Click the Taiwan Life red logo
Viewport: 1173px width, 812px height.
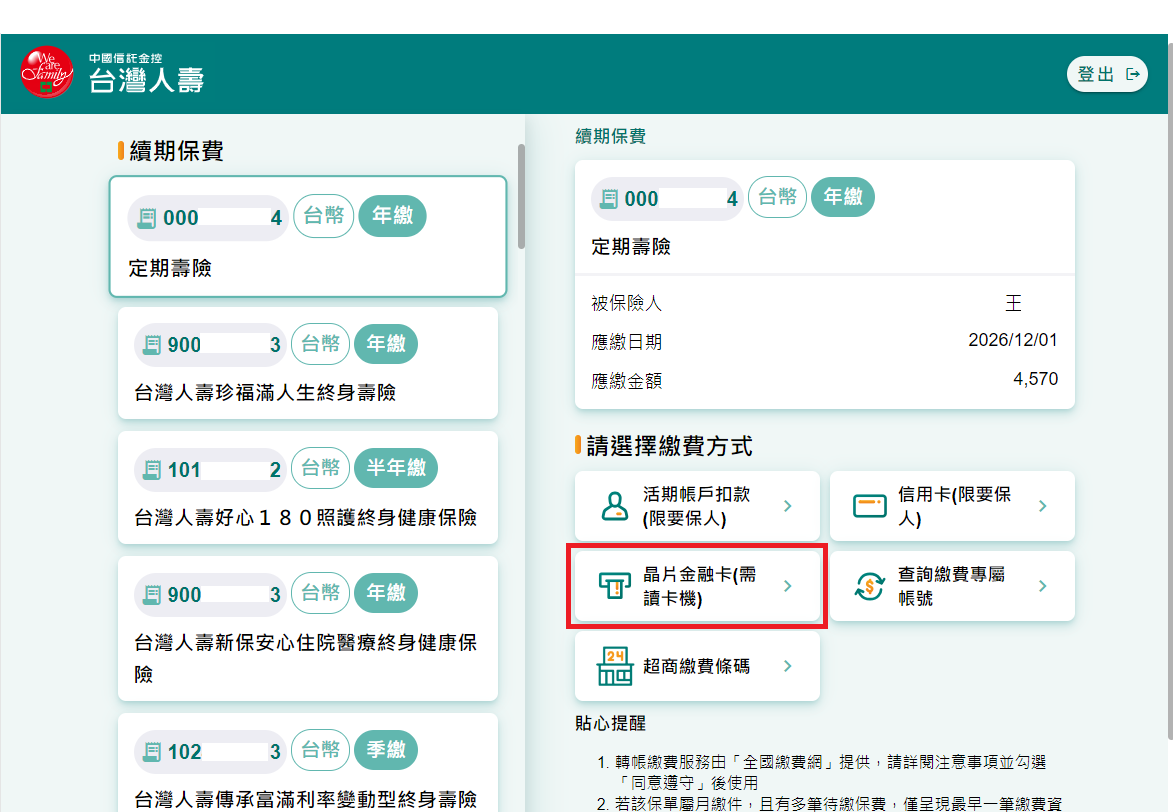pyautogui.click(x=47, y=72)
